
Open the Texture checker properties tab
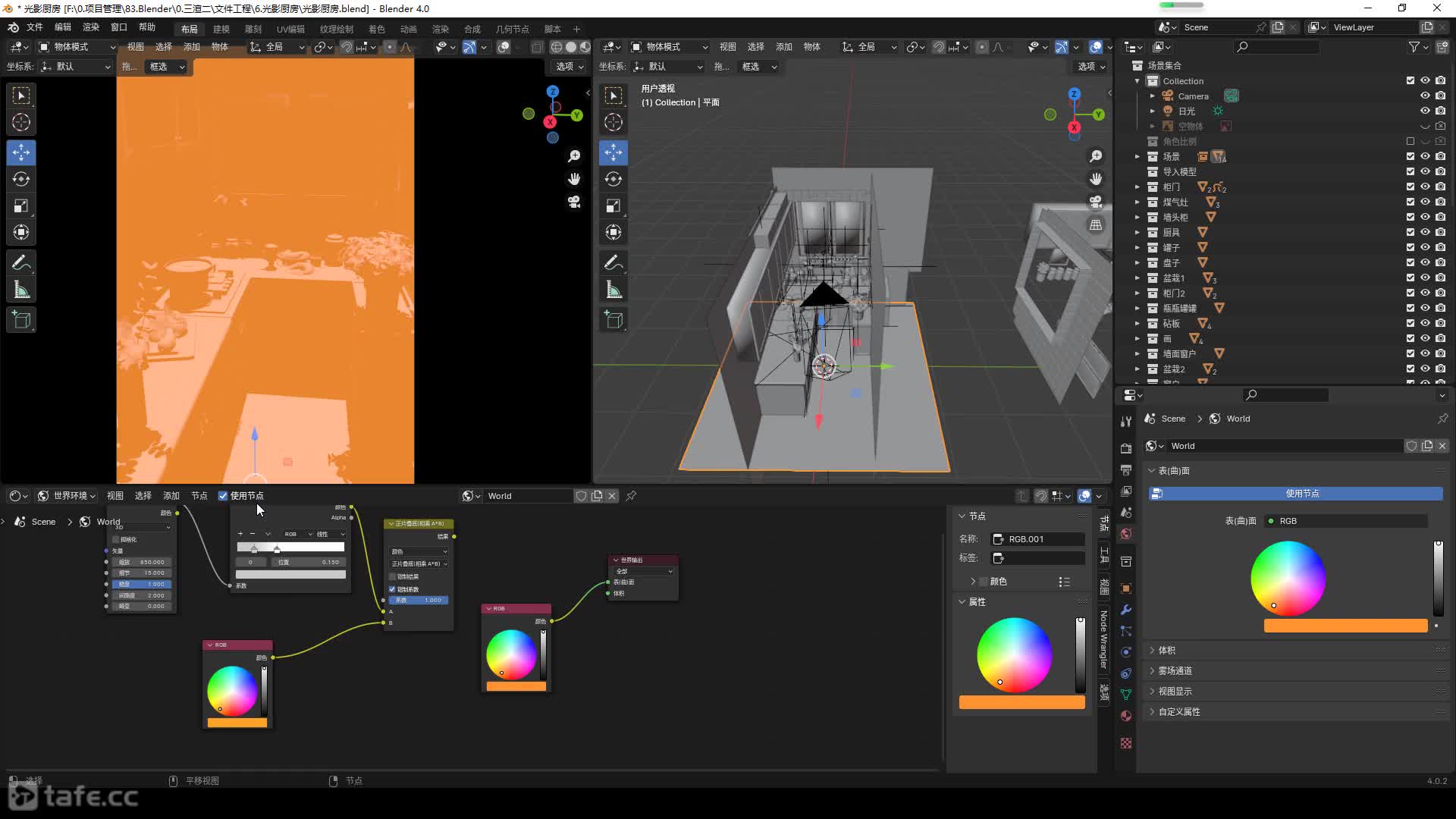1126,743
